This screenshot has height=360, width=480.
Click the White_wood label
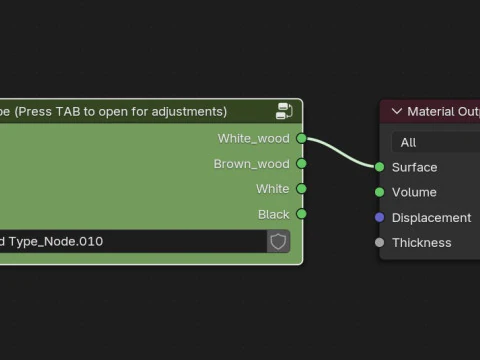[x=254, y=138]
